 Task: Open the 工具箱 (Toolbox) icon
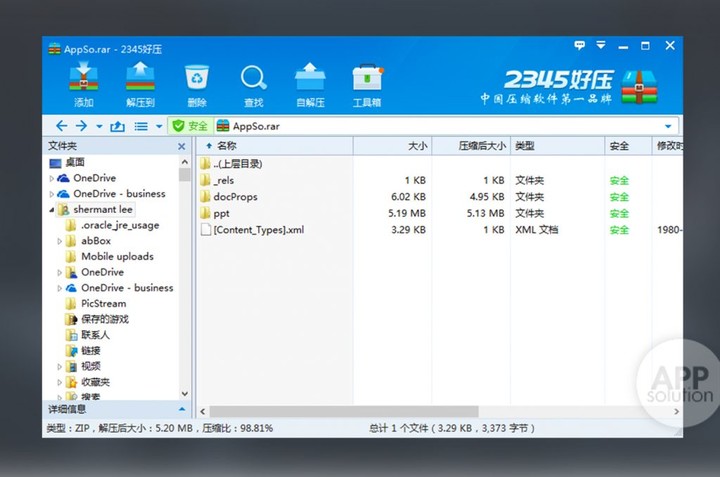click(367, 77)
